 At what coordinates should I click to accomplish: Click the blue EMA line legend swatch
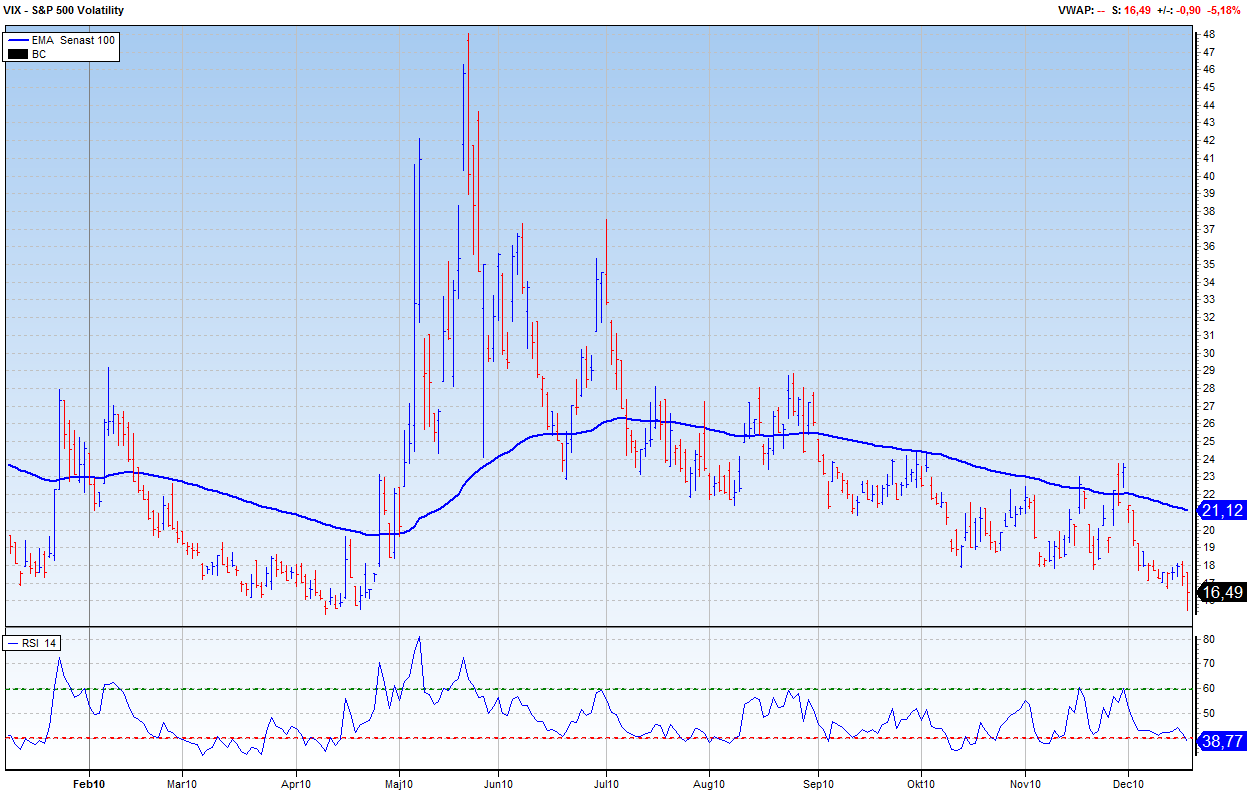point(18,40)
